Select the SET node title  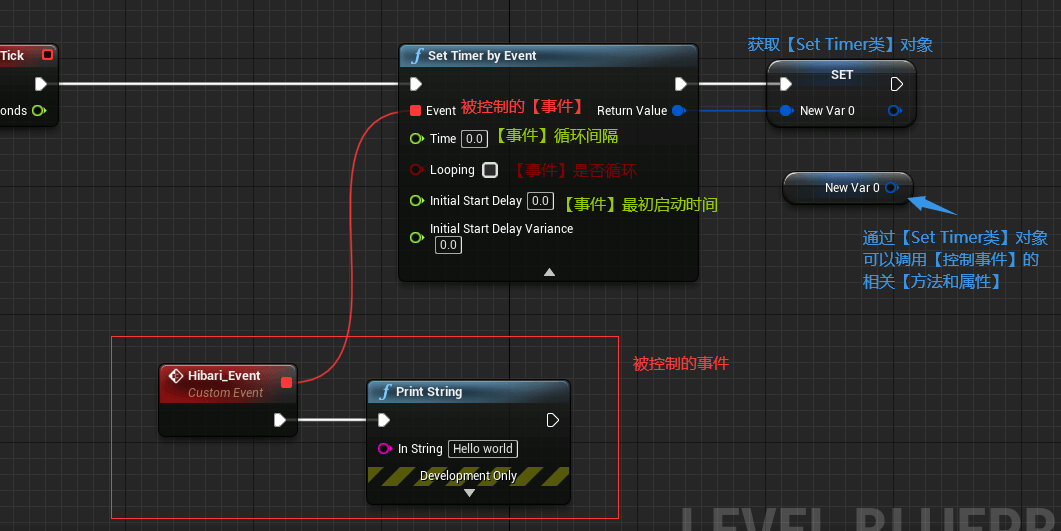pos(842,74)
